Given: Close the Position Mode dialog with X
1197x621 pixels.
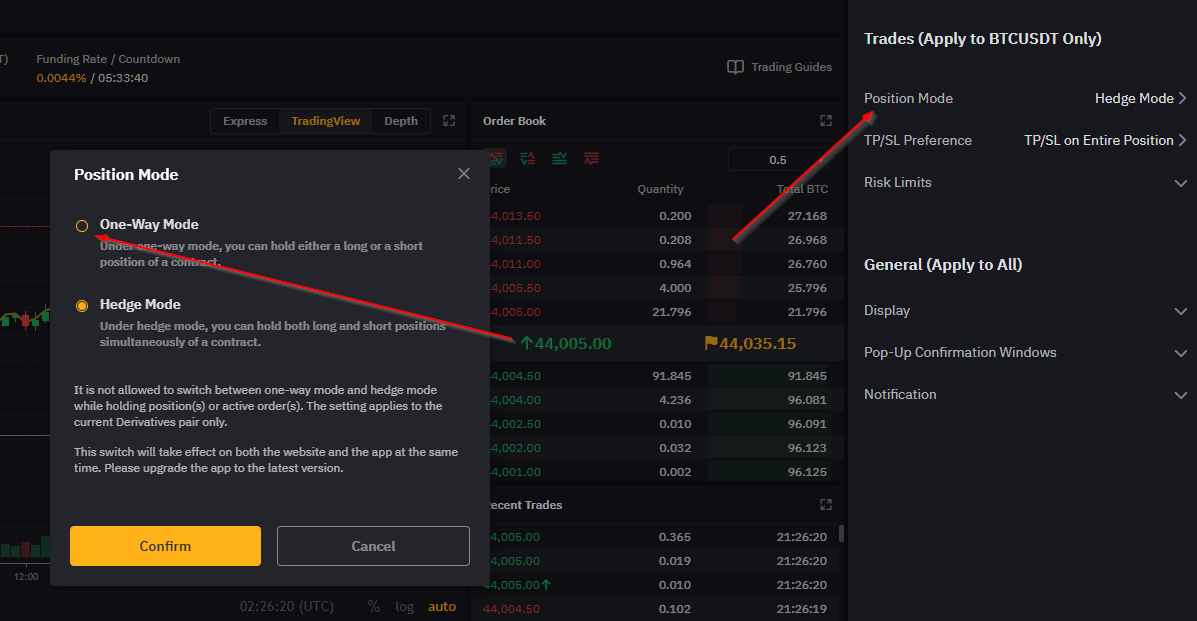Looking at the screenshot, I should tap(463, 174).
